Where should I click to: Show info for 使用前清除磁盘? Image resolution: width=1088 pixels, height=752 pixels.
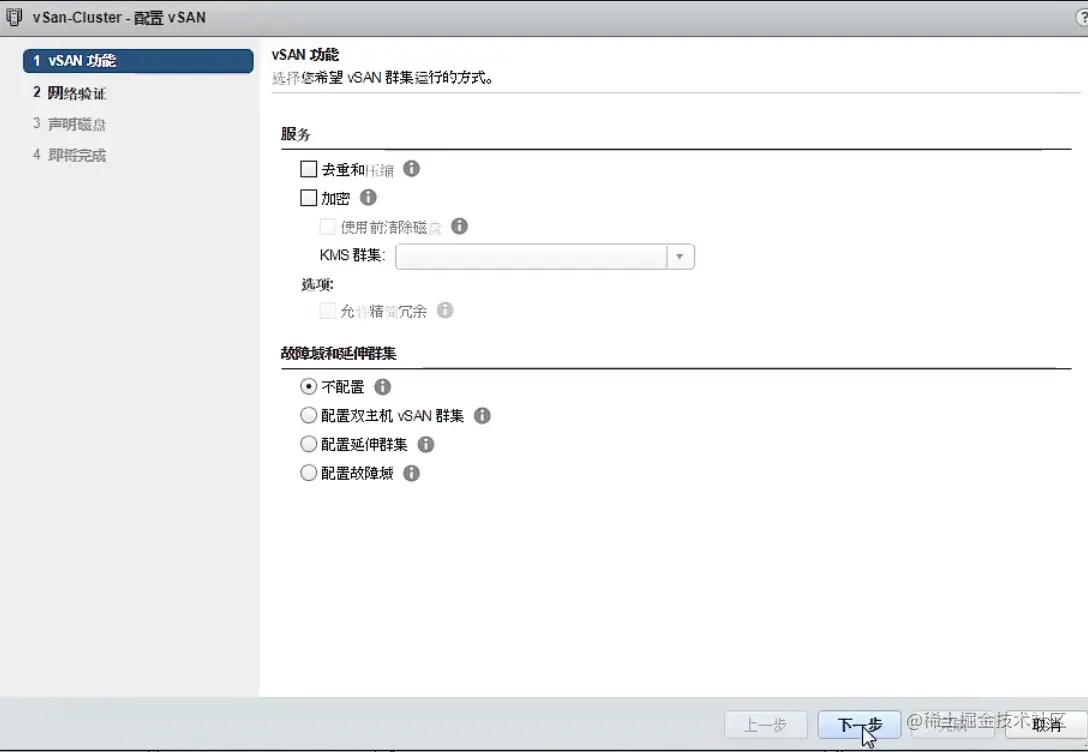pyautogui.click(x=459, y=226)
